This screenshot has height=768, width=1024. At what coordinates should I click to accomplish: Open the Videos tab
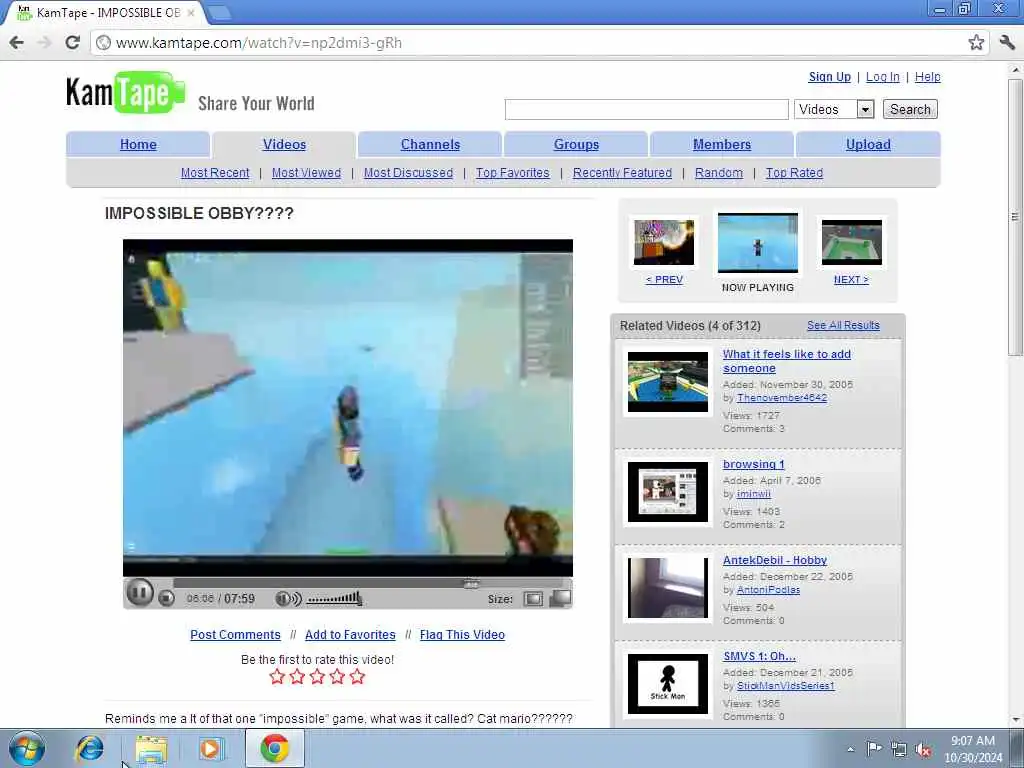pos(284,144)
